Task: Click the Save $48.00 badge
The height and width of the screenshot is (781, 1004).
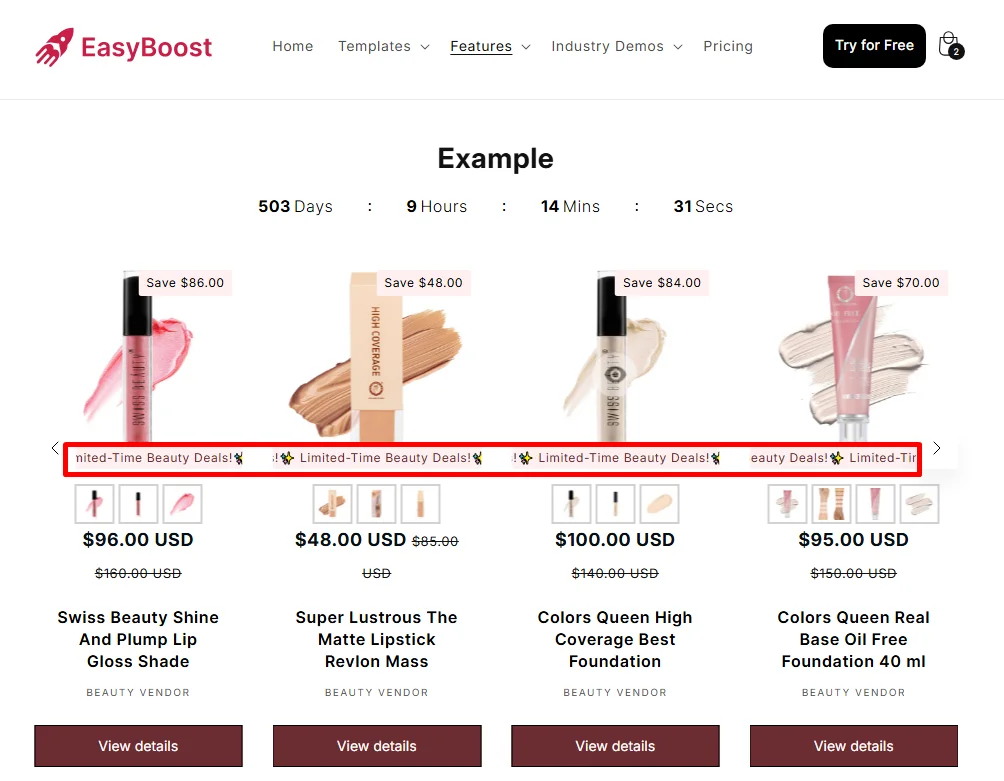Action: click(423, 283)
